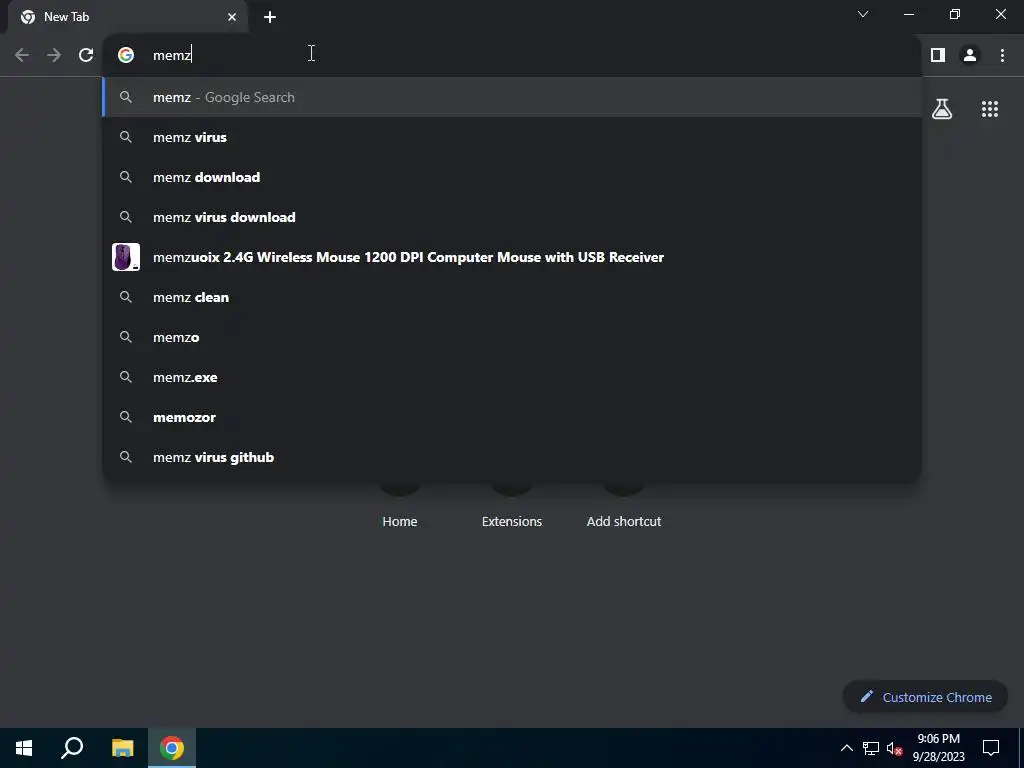Launch File Explorer from taskbar
This screenshot has height=768, width=1024.
click(x=122, y=748)
